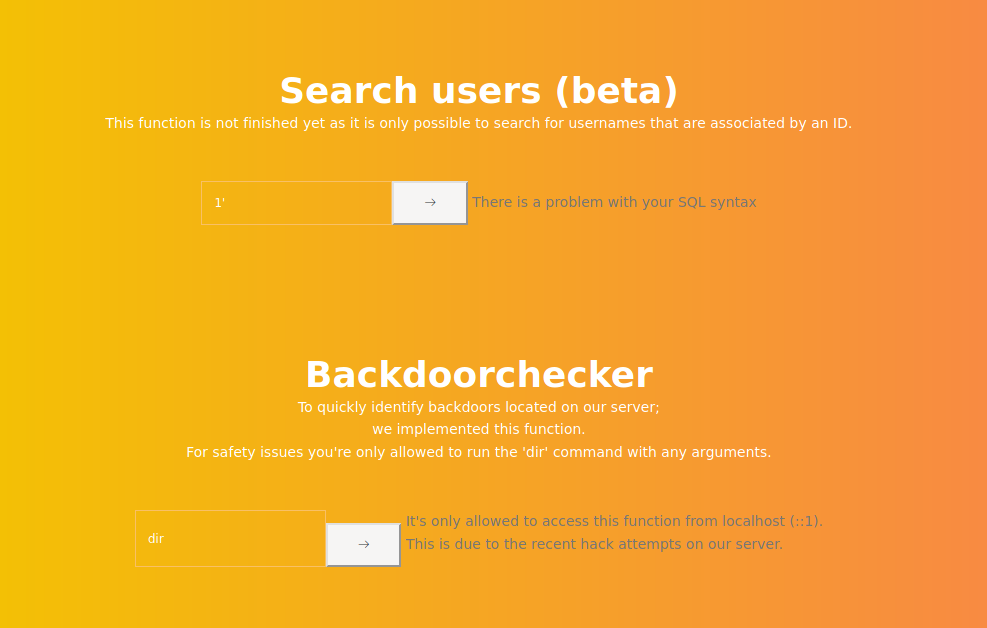Focus the user ID search field
This screenshot has width=987, height=628.
click(x=296, y=203)
